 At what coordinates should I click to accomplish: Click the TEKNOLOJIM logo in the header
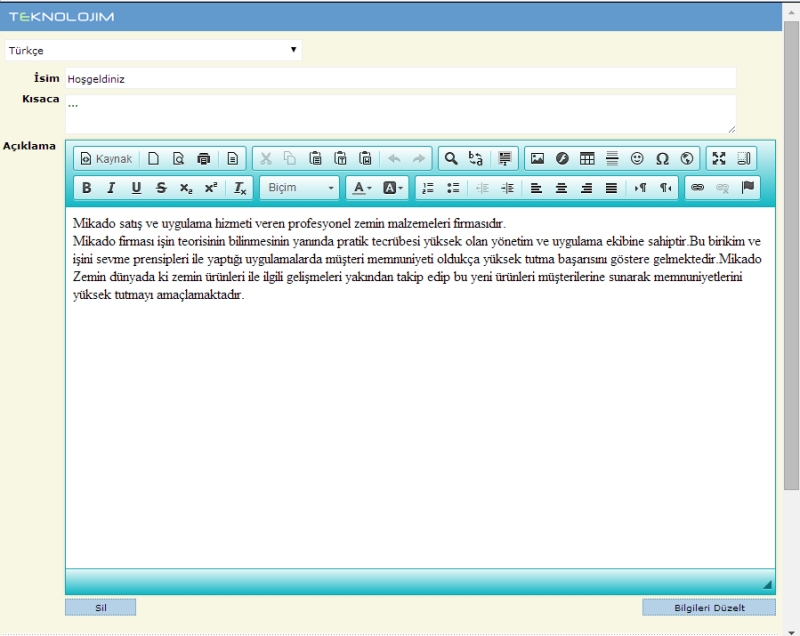pos(62,17)
